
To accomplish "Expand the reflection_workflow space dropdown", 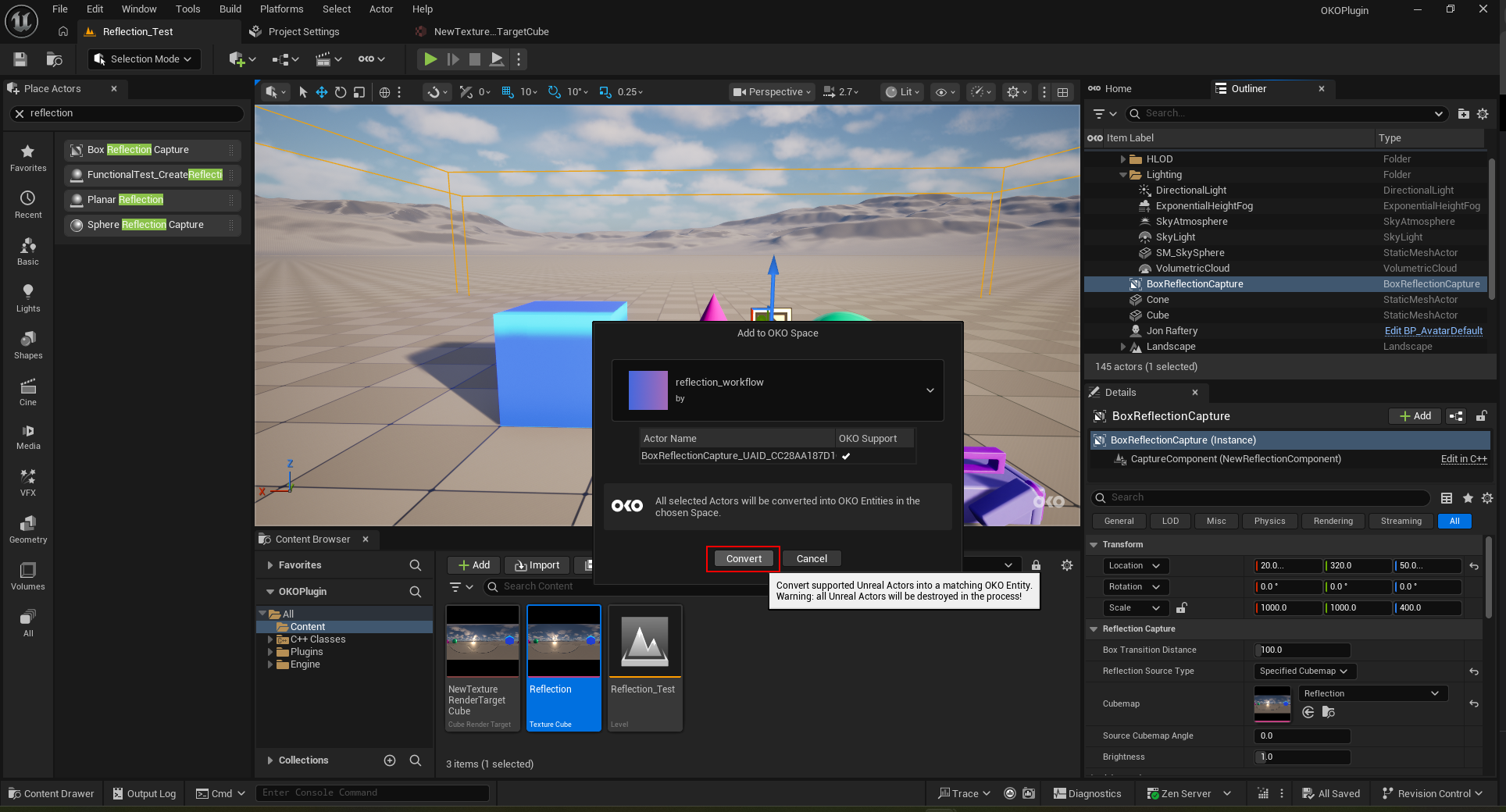I will (x=930, y=390).
